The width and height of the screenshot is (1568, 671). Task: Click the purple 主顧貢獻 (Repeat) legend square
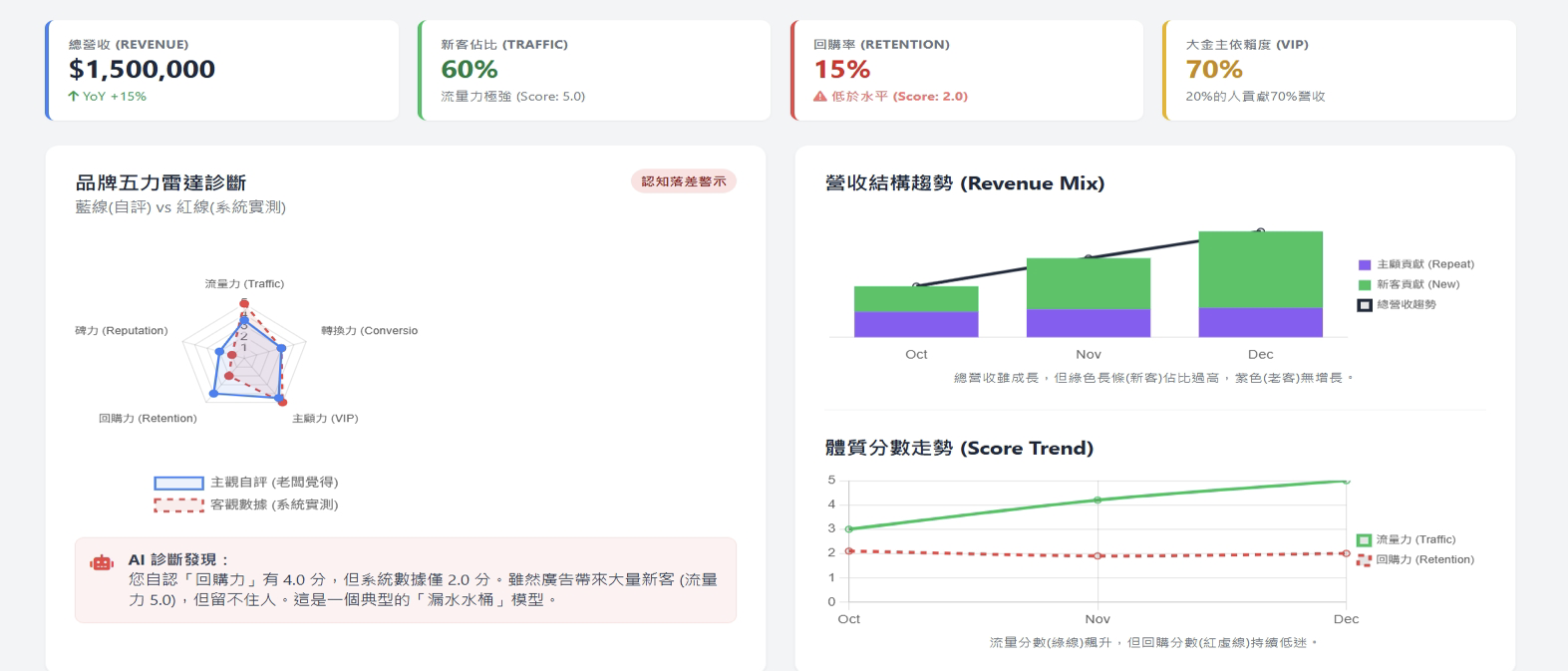coord(1365,265)
